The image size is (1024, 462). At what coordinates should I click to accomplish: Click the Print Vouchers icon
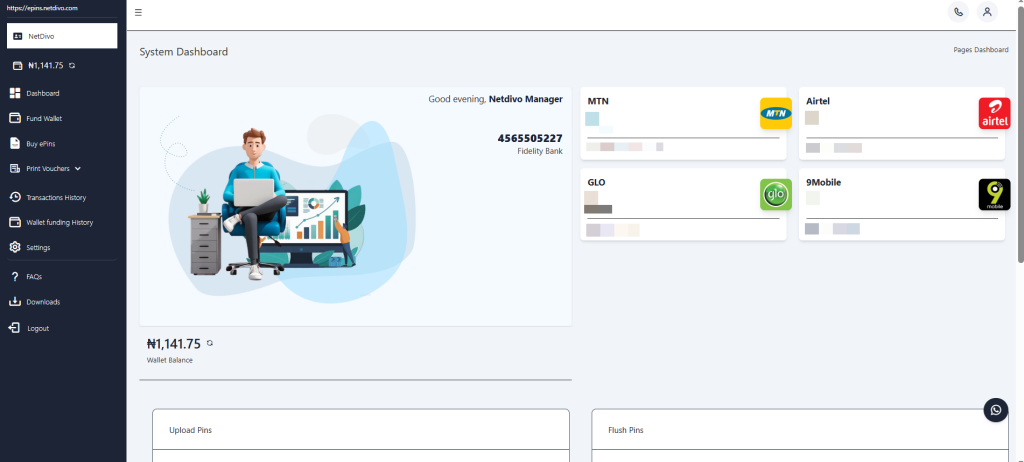click(x=15, y=169)
